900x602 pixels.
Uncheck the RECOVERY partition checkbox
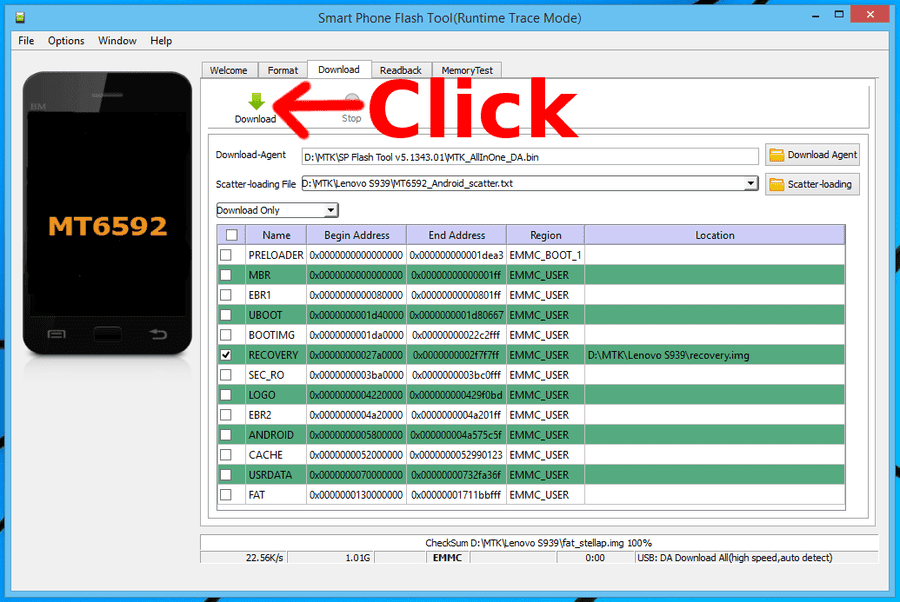(226, 355)
